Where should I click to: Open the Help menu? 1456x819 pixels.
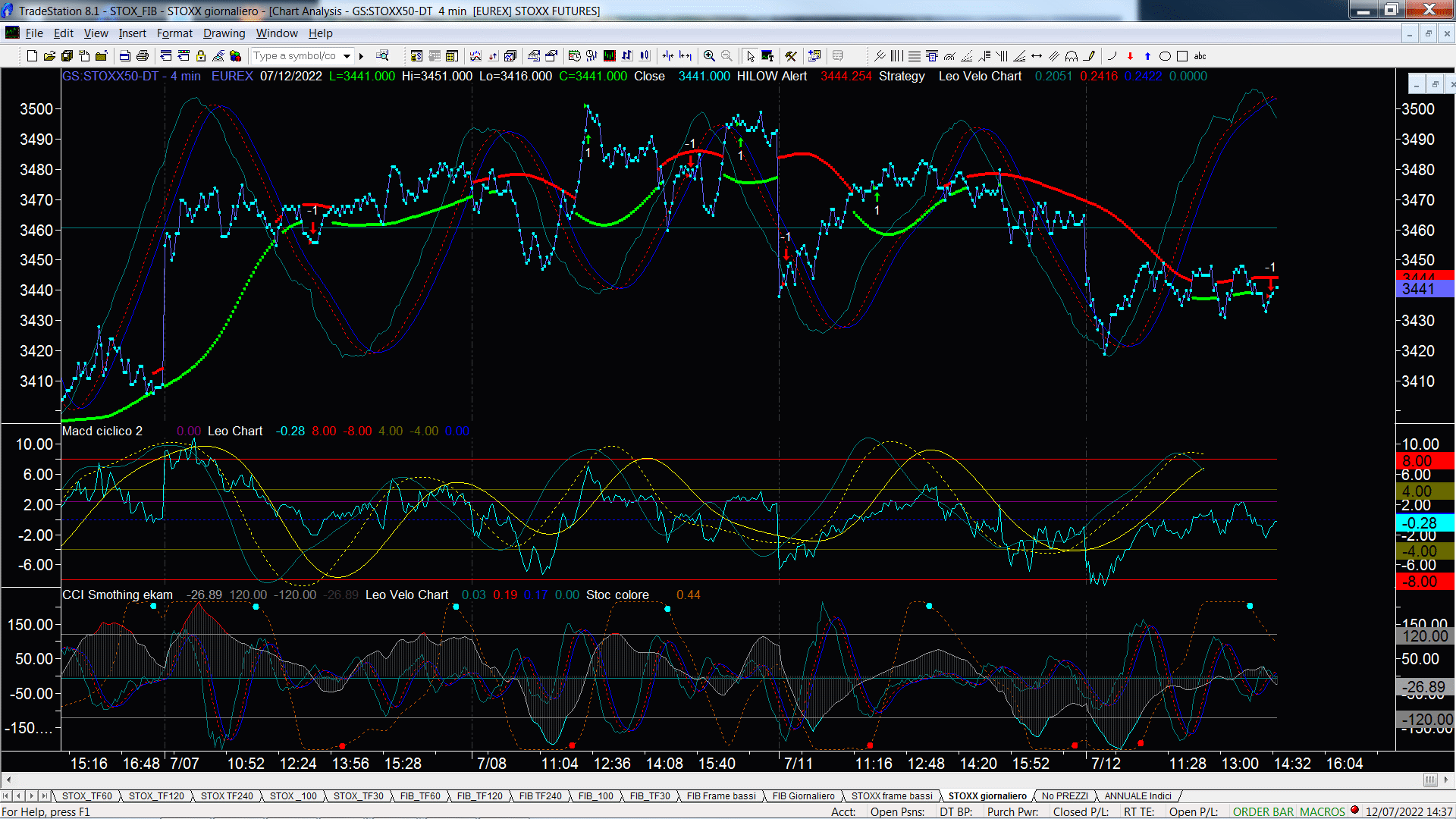pyautogui.click(x=320, y=33)
